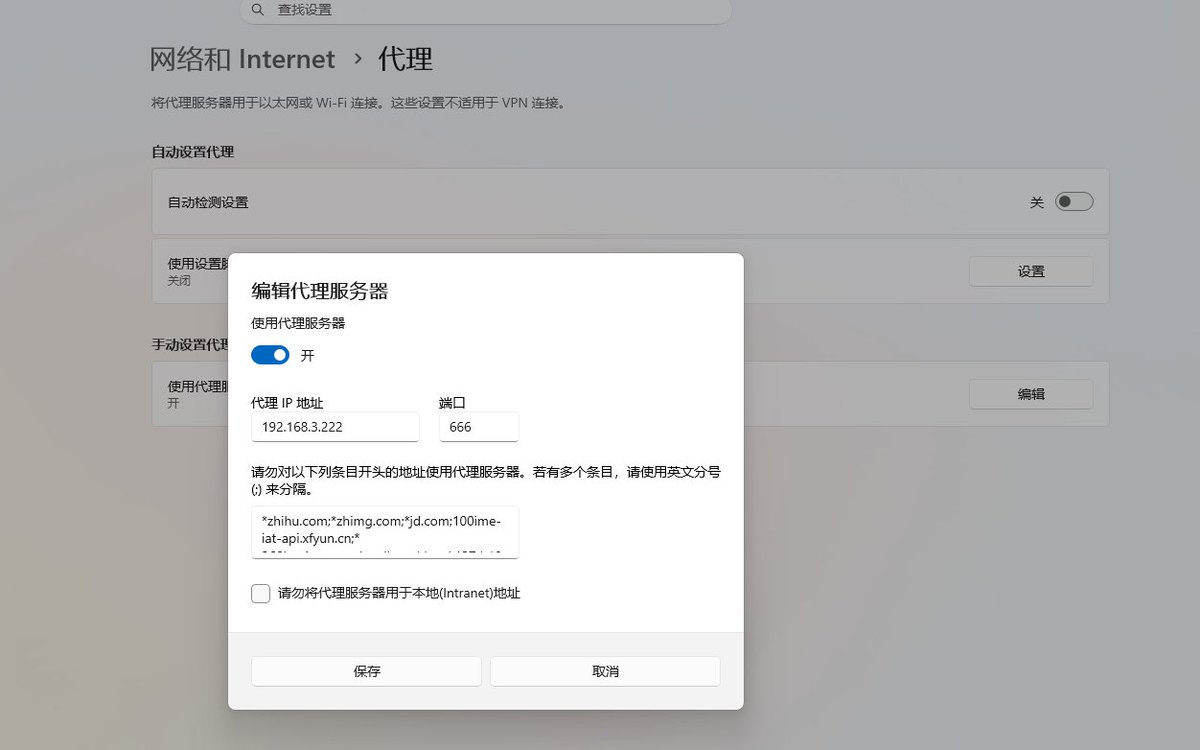Click the 编辑 button in manual proxy row

coord(1031,394)
